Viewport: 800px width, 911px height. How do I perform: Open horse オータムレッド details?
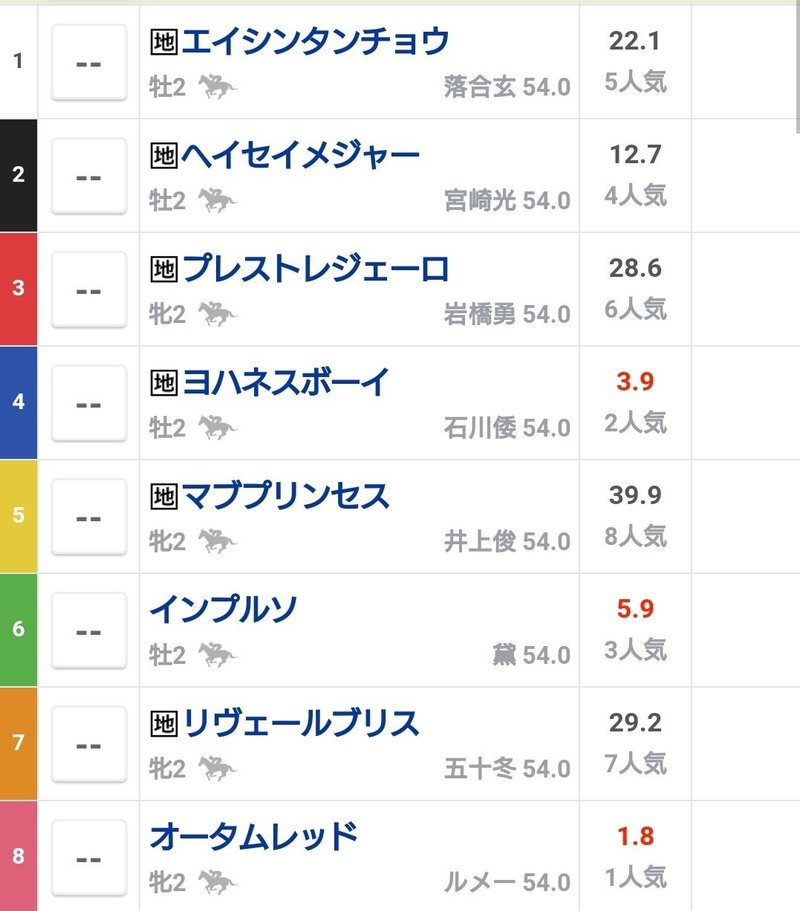click(x=253, y=837)
